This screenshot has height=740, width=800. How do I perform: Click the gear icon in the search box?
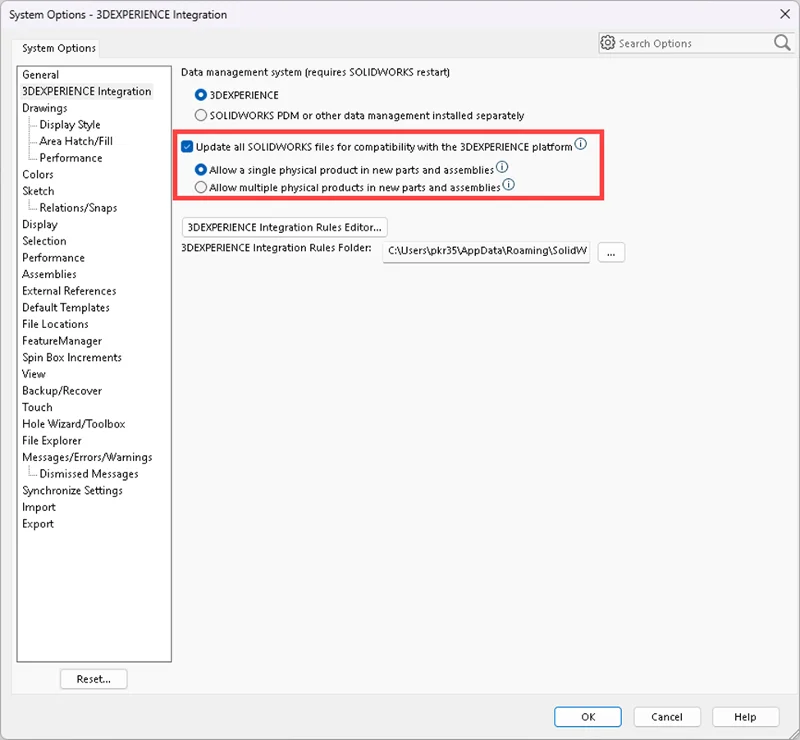click(x=608, y=43)
